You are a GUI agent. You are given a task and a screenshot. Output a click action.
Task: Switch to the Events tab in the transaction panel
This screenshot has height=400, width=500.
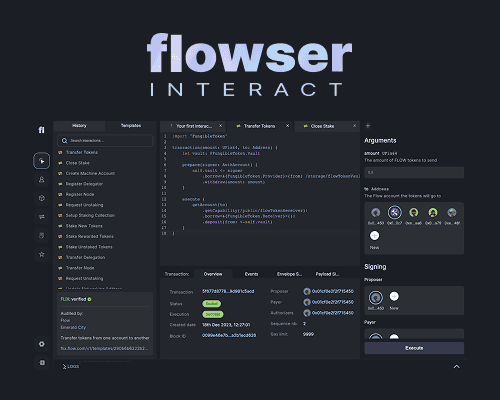(251, 274)
